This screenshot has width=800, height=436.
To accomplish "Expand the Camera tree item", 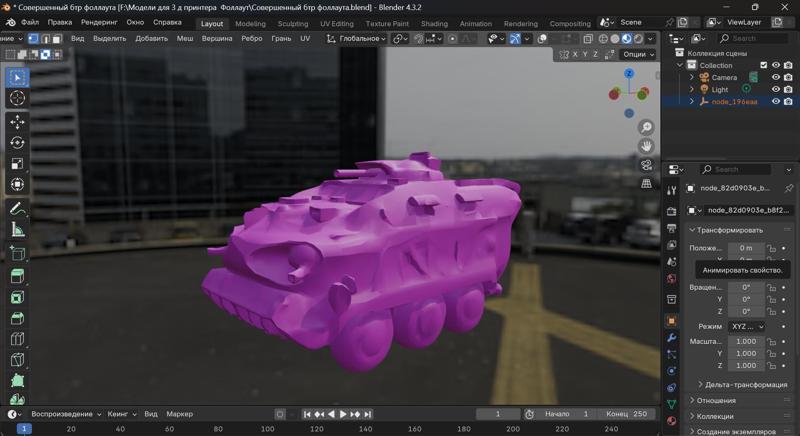I will coord(692,78).
